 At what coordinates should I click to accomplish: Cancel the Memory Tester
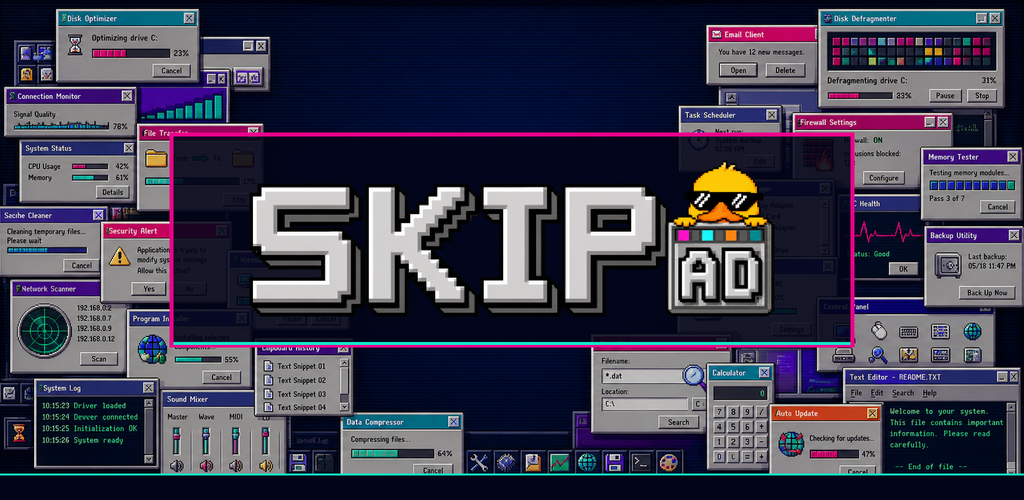pyautogui.click(x=997, y=207)
